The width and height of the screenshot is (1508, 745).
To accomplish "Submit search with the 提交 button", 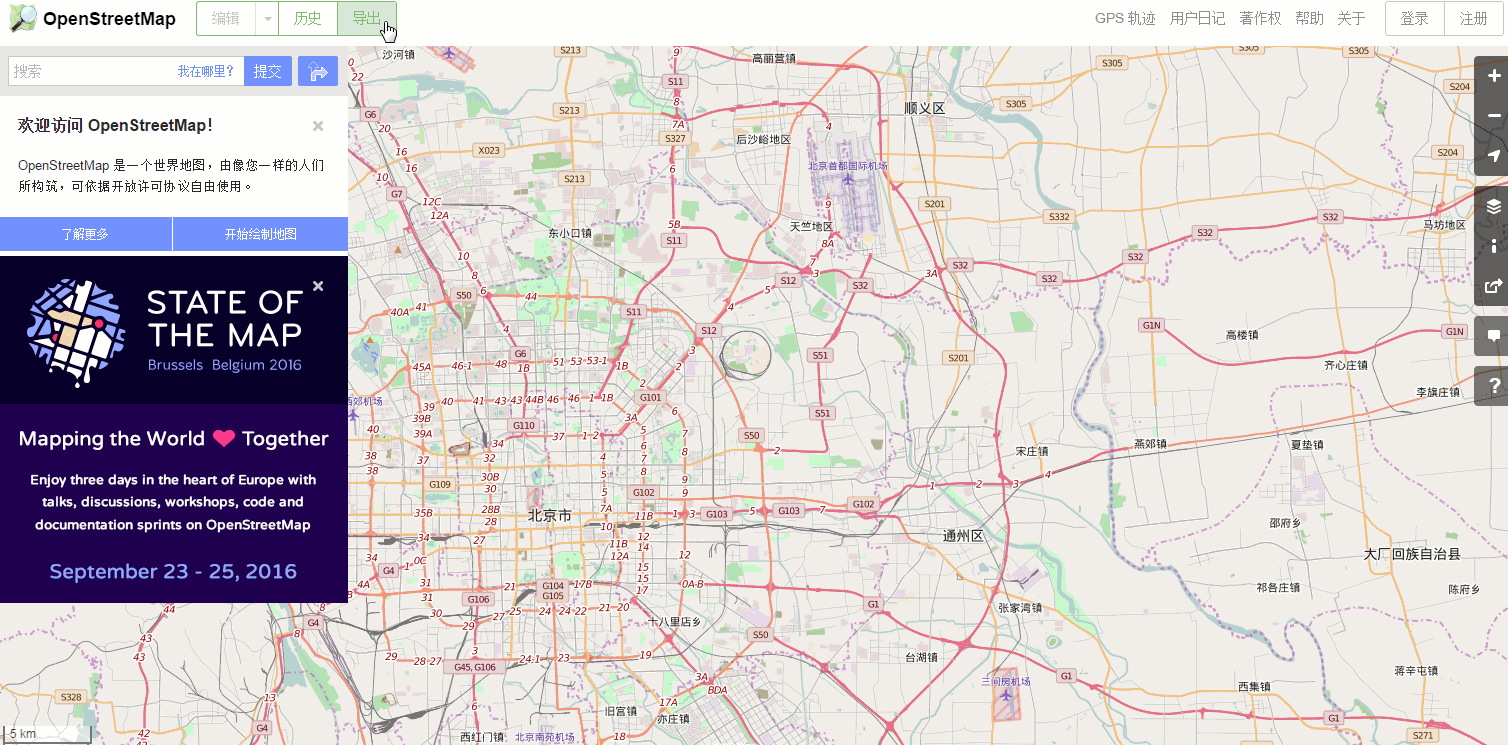I will point(267,71).
